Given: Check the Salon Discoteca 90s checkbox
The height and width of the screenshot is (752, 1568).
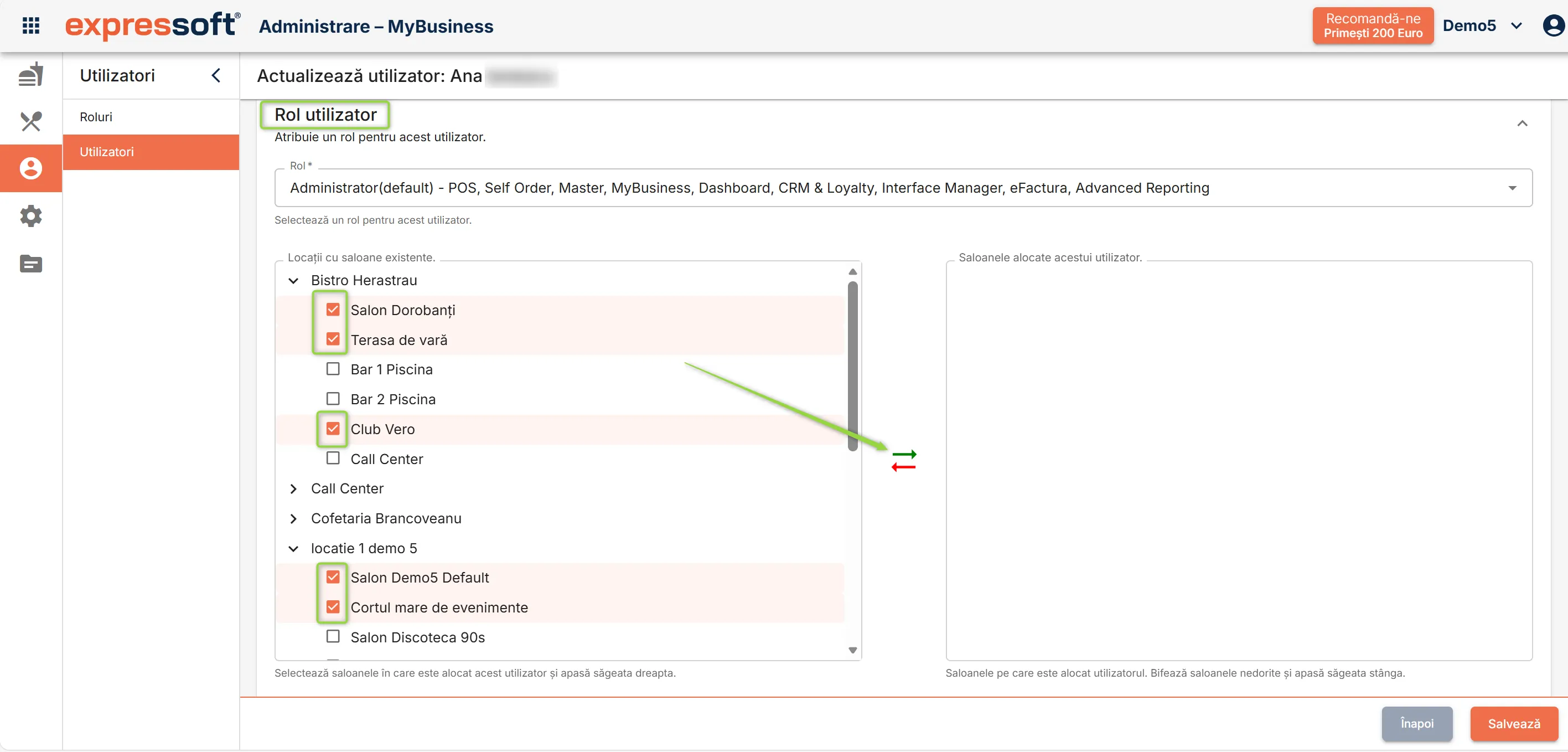Looking at the screenshot, I should pos(333,636).
